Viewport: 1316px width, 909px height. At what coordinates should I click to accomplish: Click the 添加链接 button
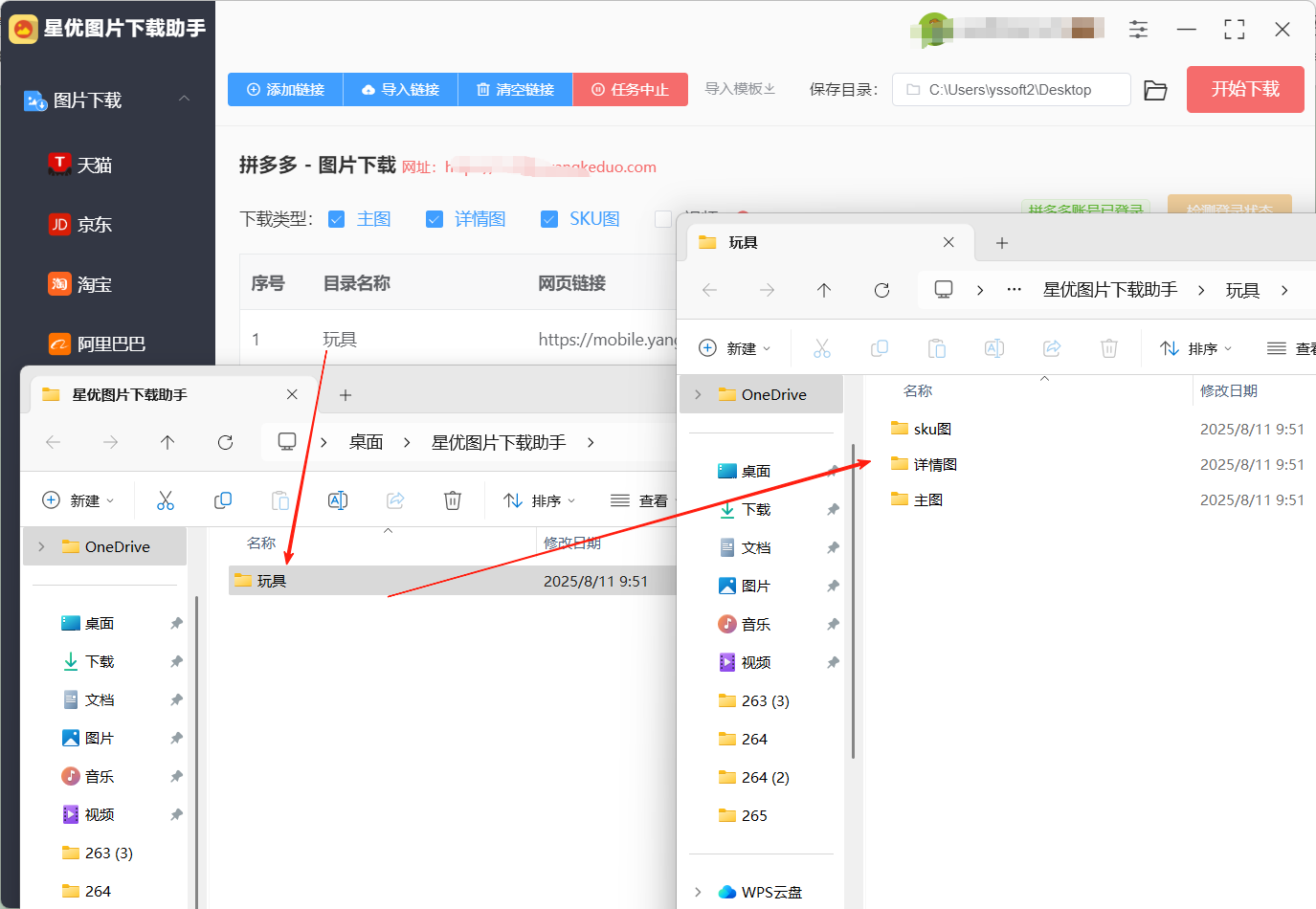(285, 89)
